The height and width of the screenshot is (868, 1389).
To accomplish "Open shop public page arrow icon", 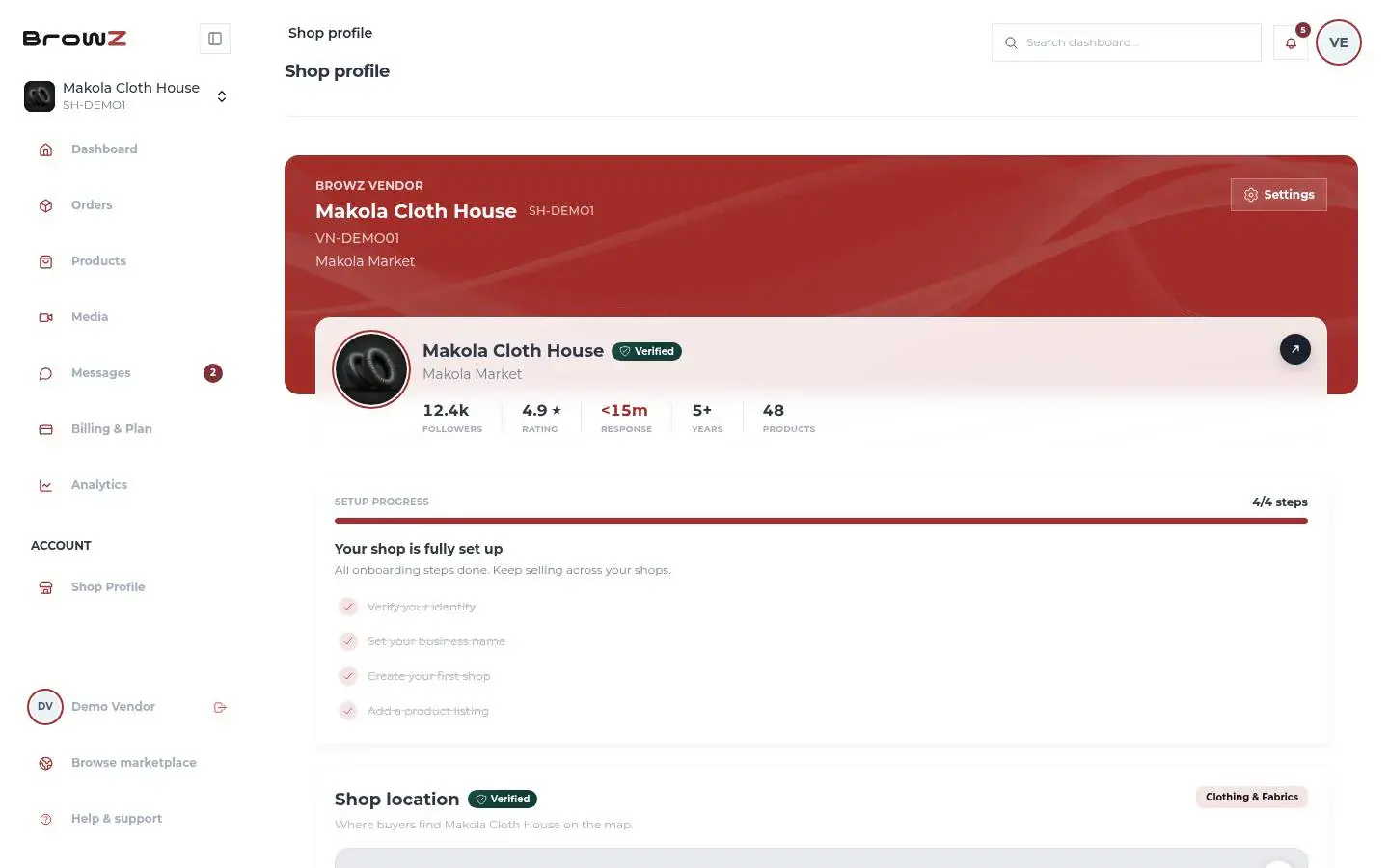I will pos(1295,349).
